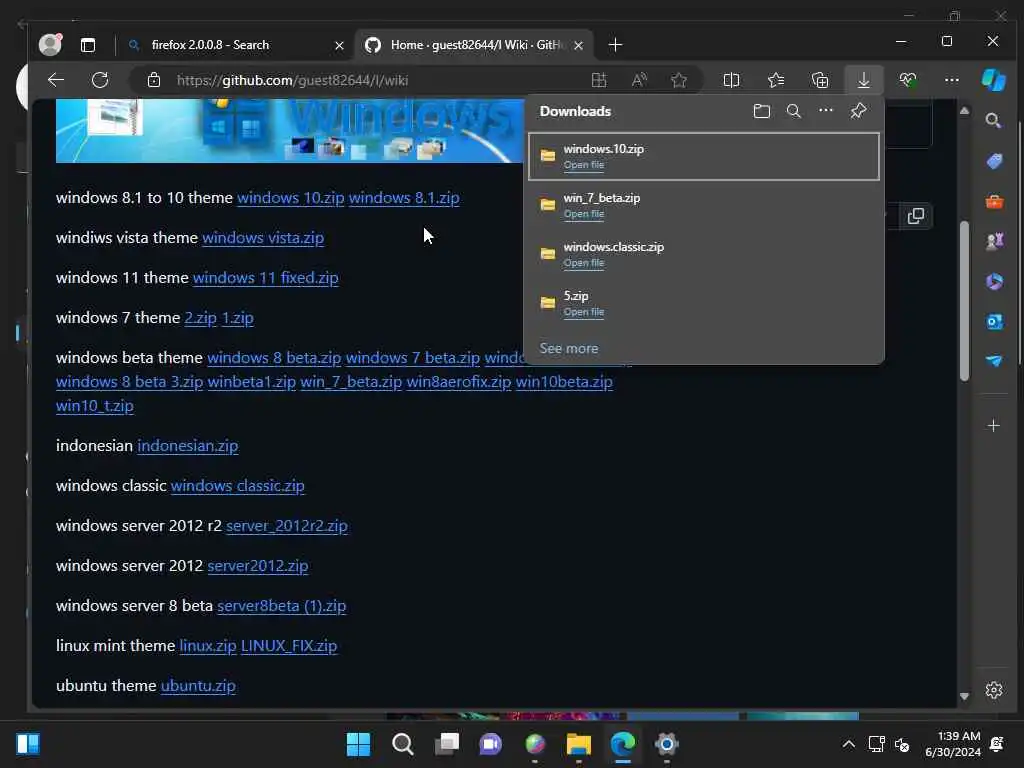Open split screen view icon
The height and width of the screenshot is (768, 1024).
click(731, 80)
